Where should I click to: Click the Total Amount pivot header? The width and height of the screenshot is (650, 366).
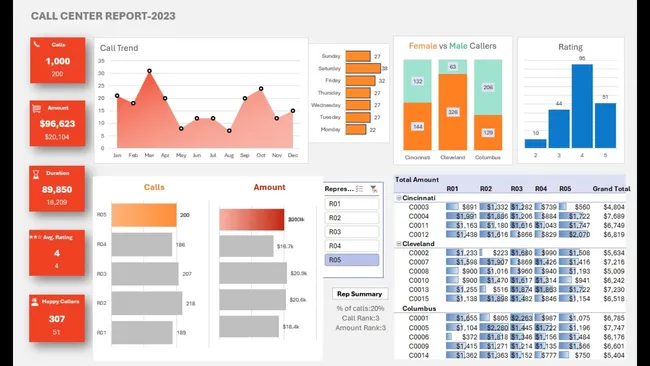pyautogui.click(x=417, y=179)
